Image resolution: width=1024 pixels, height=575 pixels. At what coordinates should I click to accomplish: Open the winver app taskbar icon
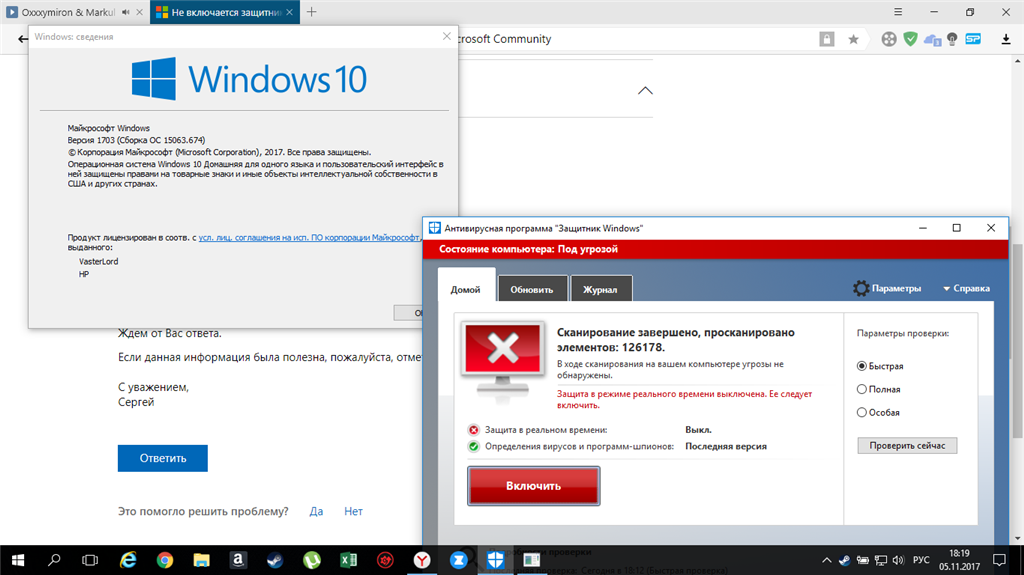click(x=532, y=560)
